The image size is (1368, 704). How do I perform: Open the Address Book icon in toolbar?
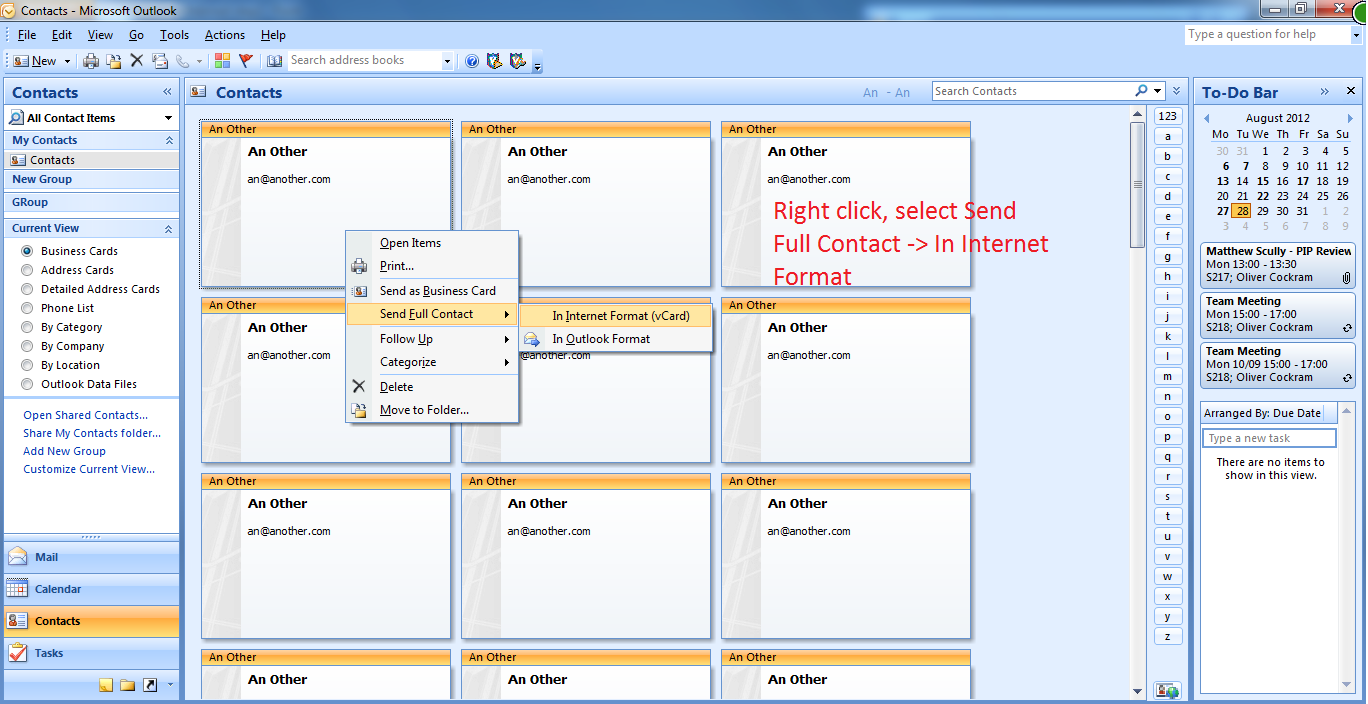tap(275, 61)
